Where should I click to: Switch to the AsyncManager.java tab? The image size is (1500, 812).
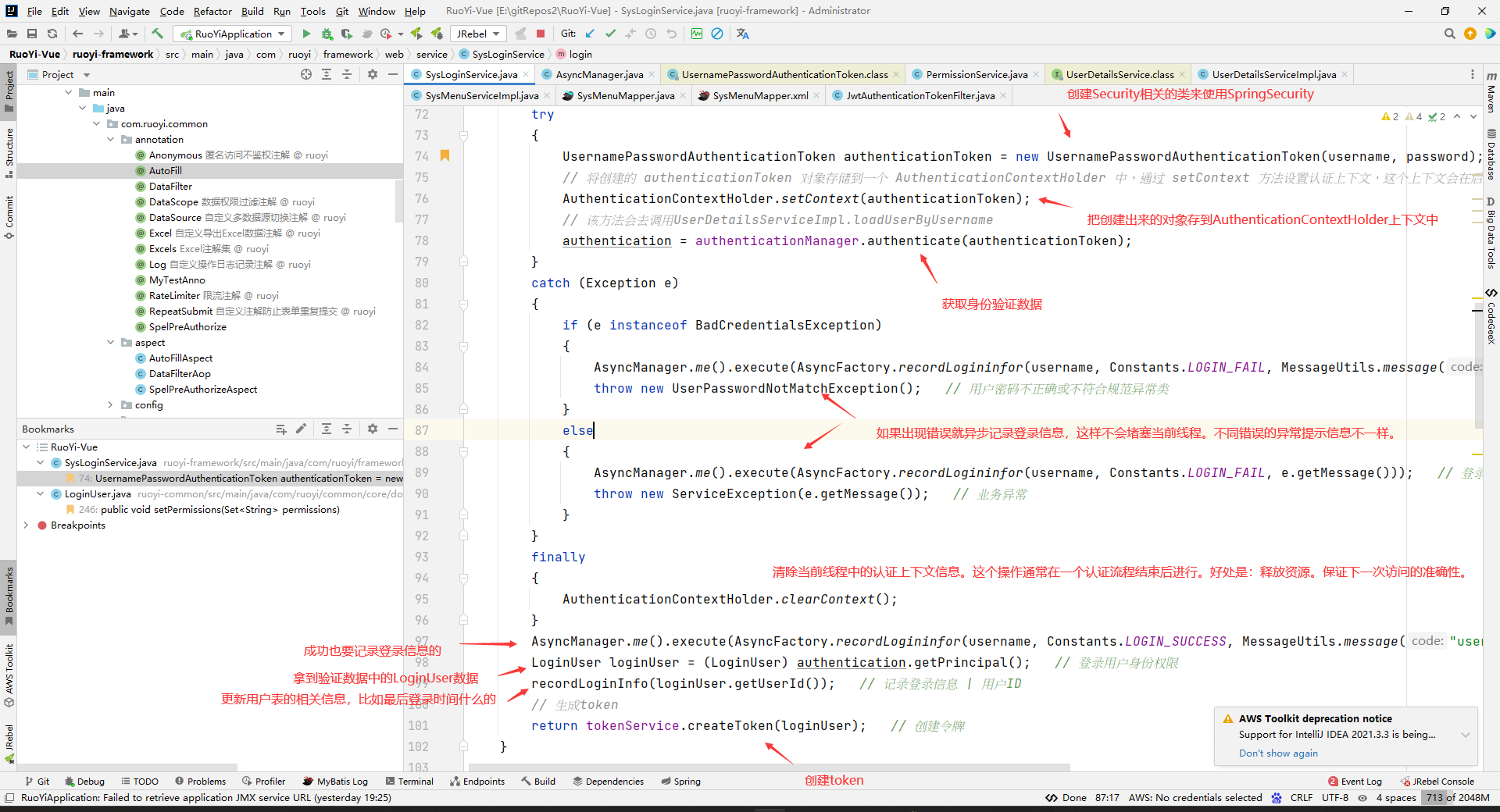[x=598, y=74]
